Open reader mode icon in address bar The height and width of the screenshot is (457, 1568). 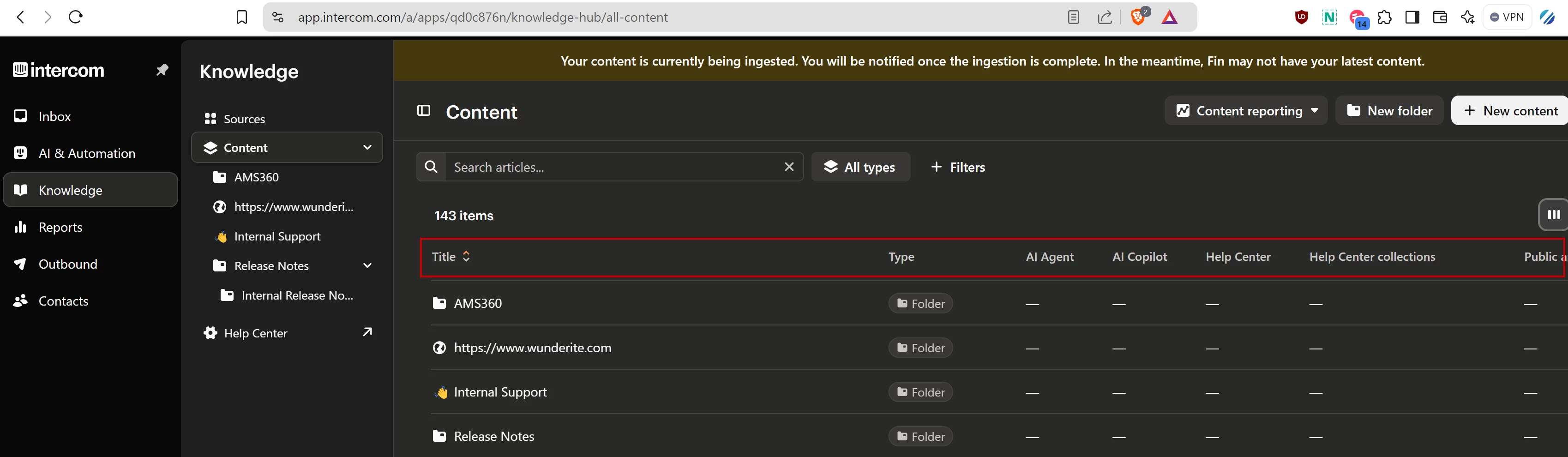click(x=1073, y=17)
